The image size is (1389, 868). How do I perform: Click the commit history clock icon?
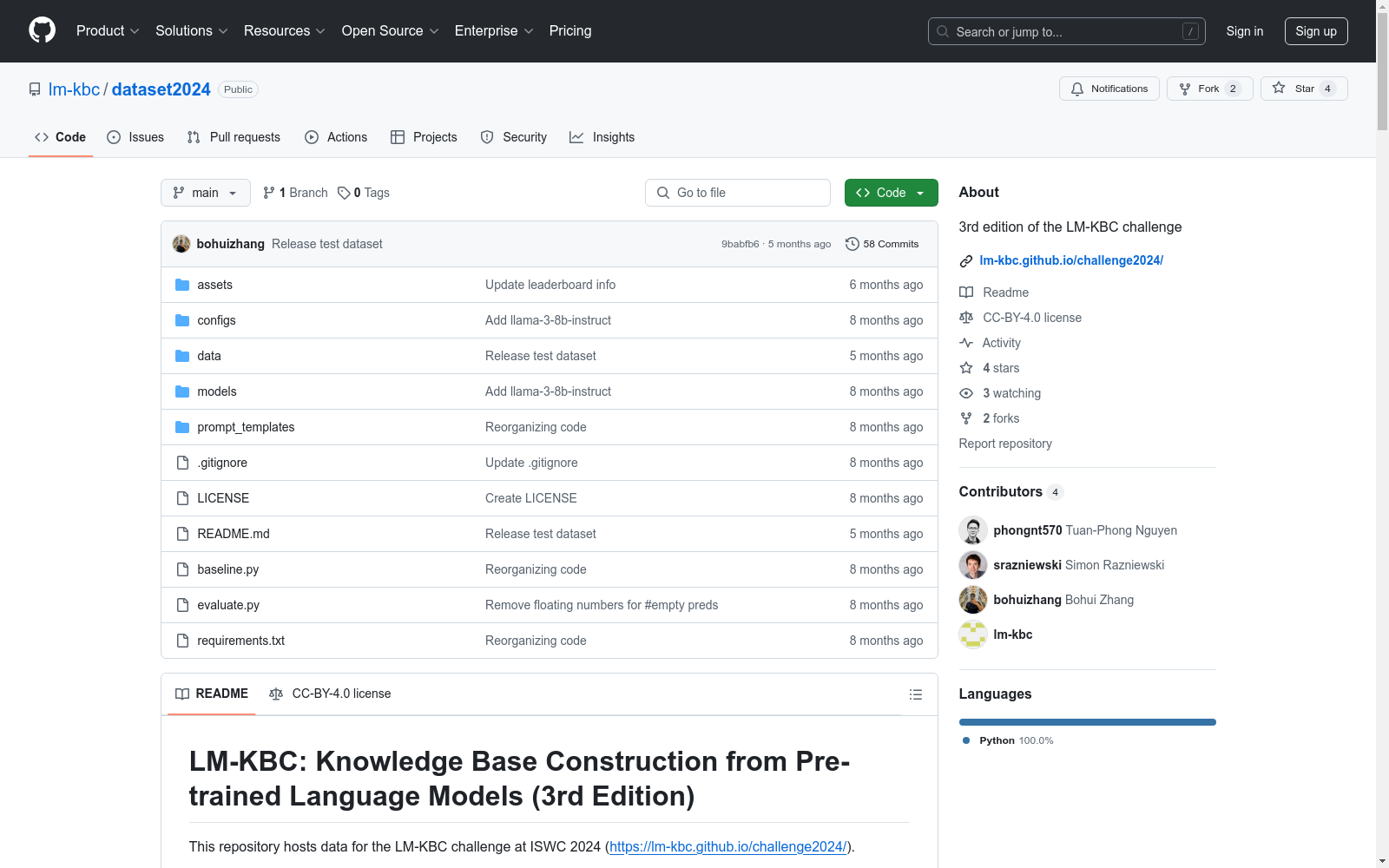(x=852, y=244)
